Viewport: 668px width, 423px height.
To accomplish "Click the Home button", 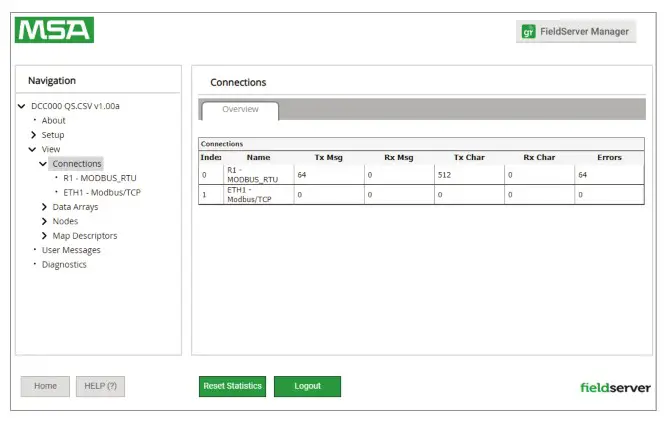I will pyautogui.click(x=45, y=386).
